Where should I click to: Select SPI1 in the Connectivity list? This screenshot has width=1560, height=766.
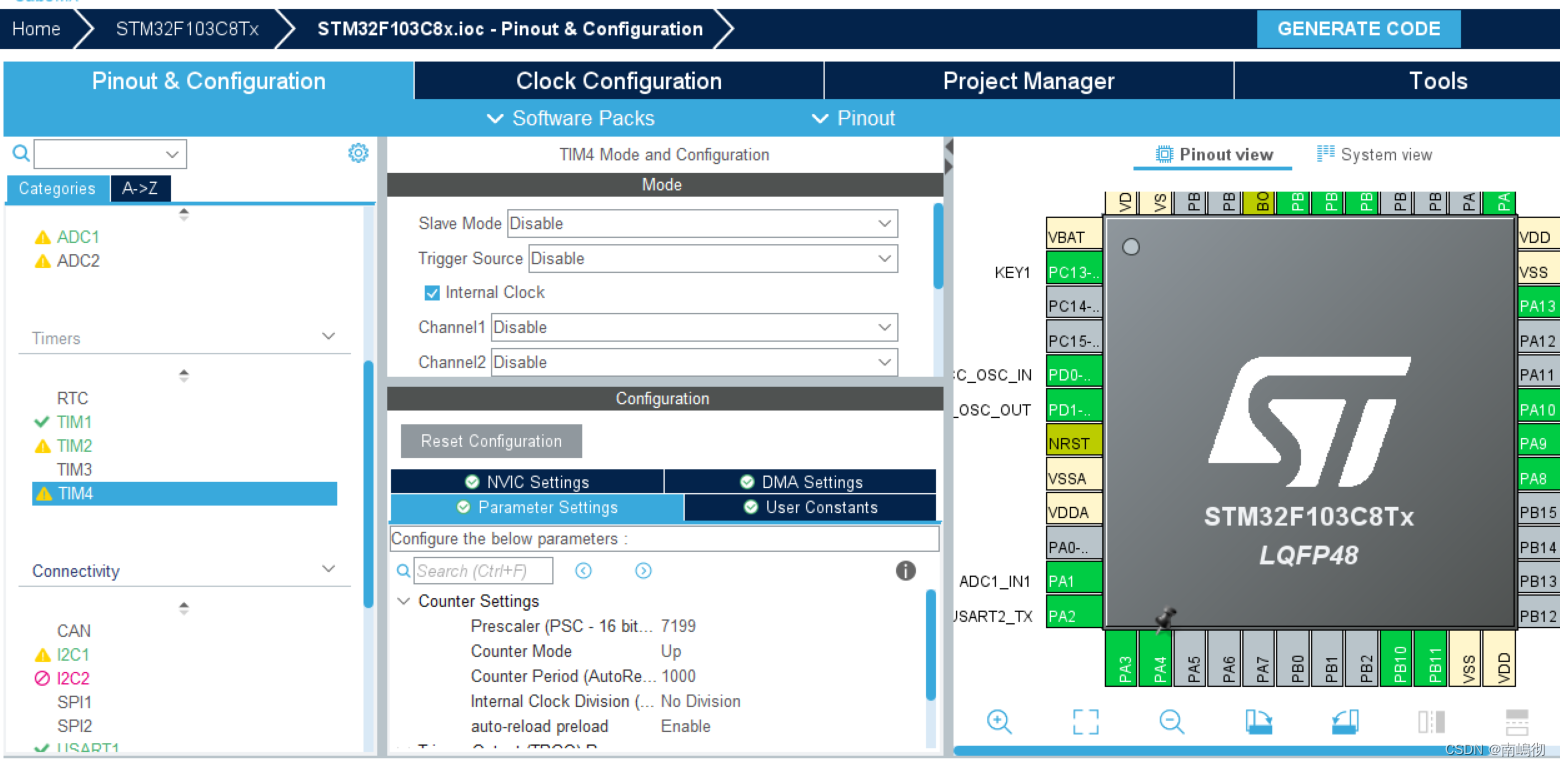pos(74,702)
